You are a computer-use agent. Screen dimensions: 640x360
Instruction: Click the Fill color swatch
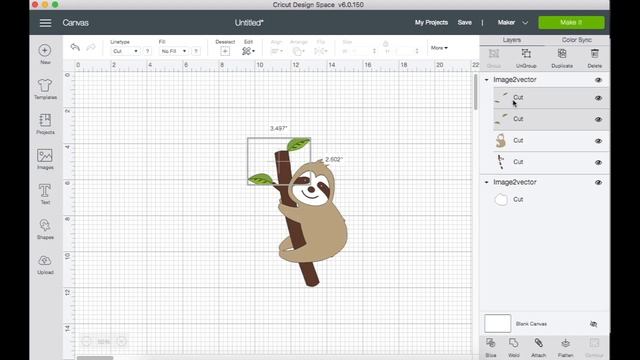(x=196, y=51)
